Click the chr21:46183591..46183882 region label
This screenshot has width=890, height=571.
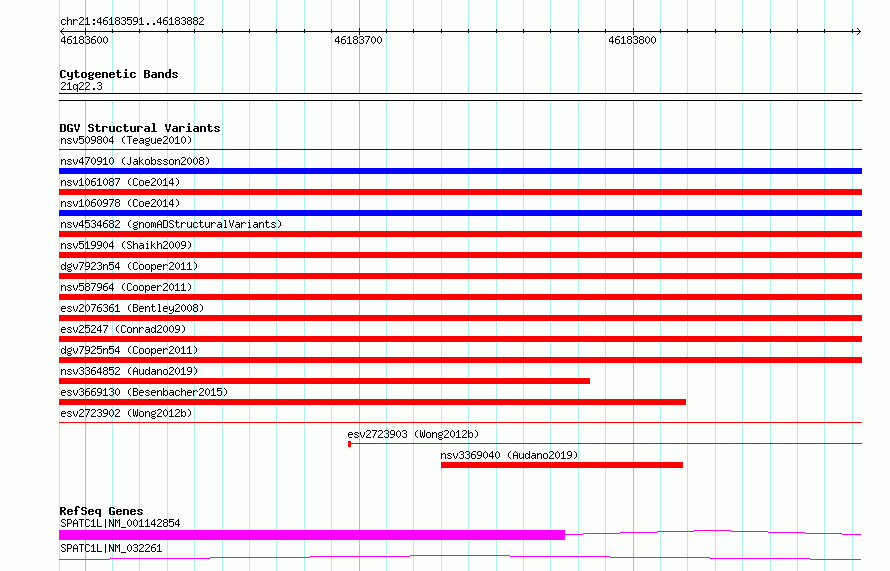point(132,21)
